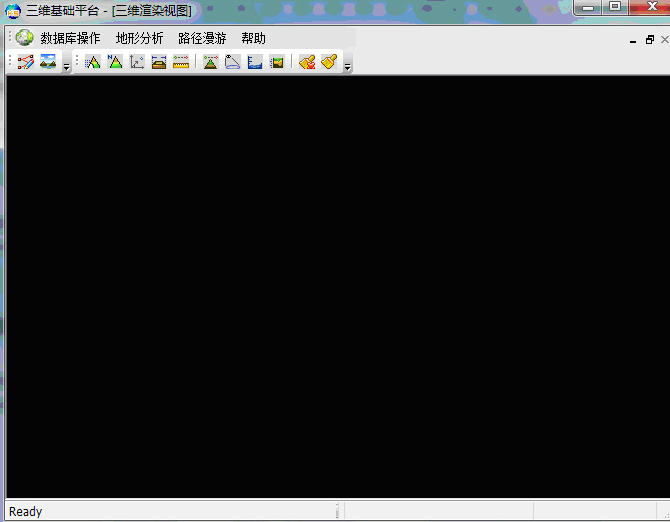Viewport: 670px width, 522px height.
Task: Open the 地形分析 menu
Action: tap(139, 38)
